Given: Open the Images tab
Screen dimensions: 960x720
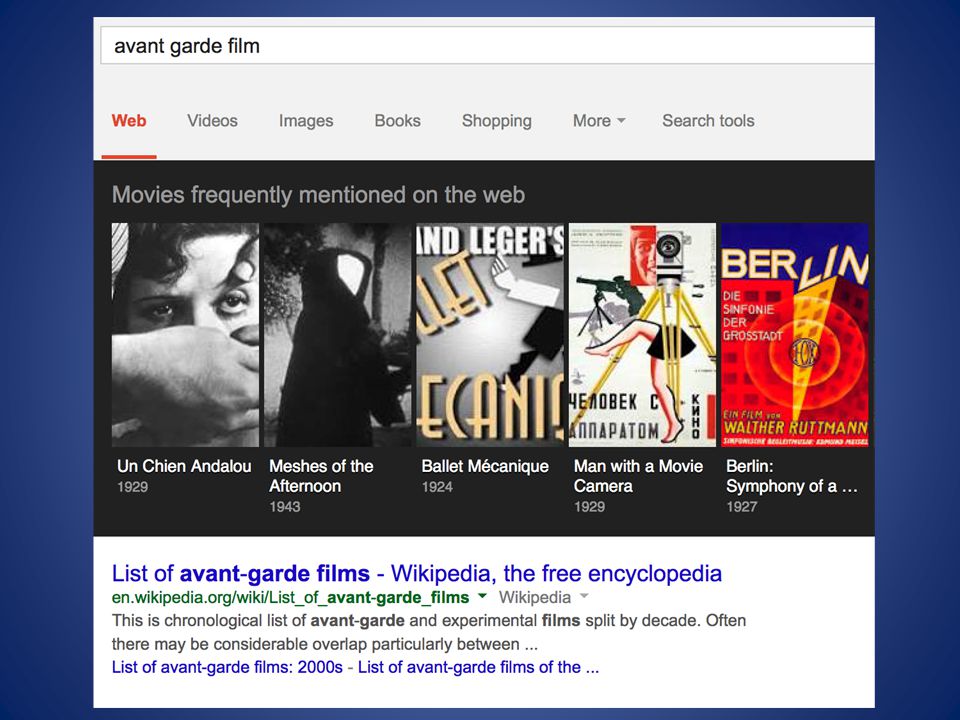Looking at the screenshot, I should click(306, 121).
